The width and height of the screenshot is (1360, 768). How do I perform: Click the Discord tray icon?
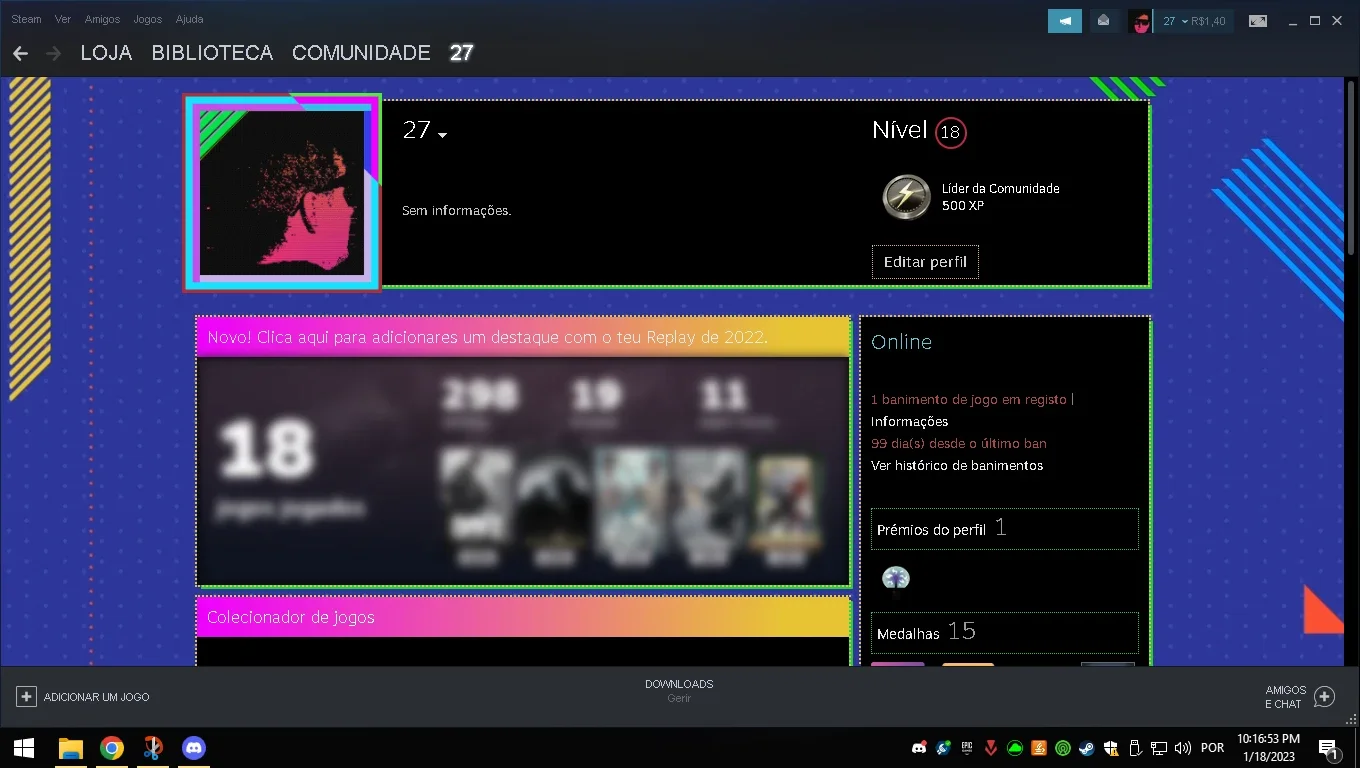click(919, 748)
